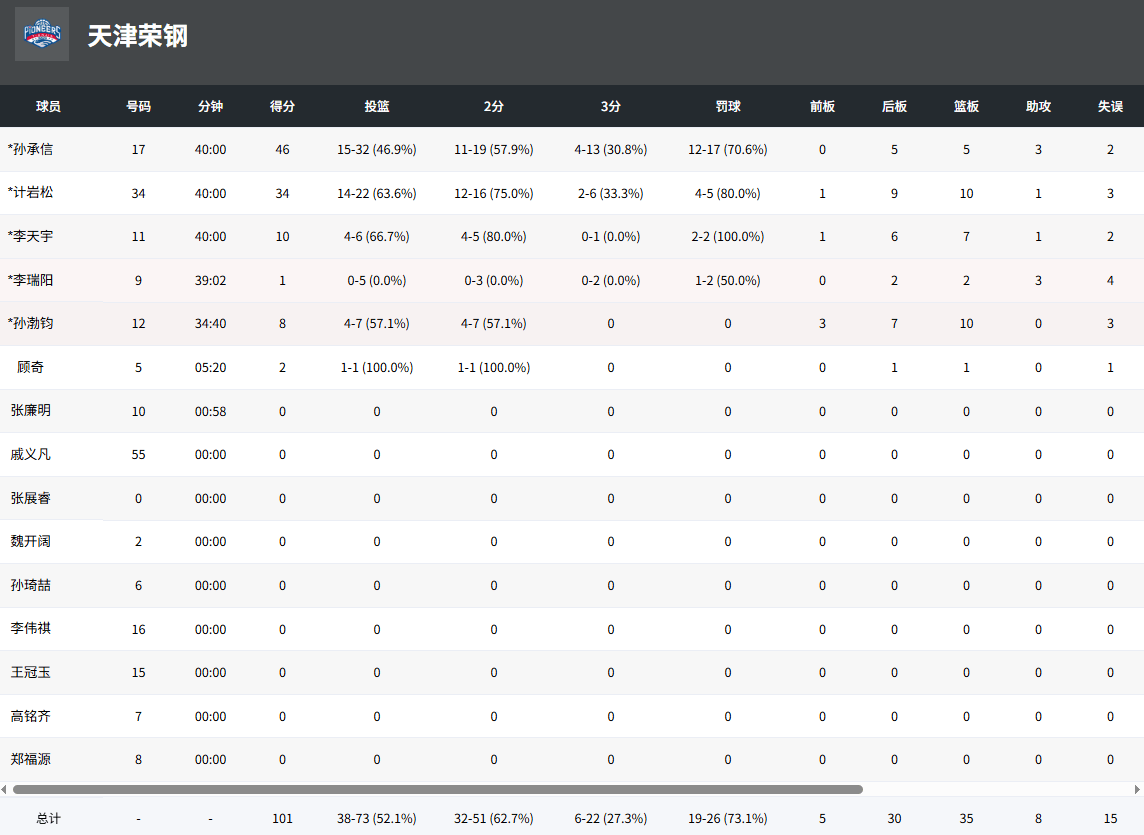Click the Tianjin Pioneers team logo
The width and height of the screenshot is (1144, 835).
tap(42, 34)
